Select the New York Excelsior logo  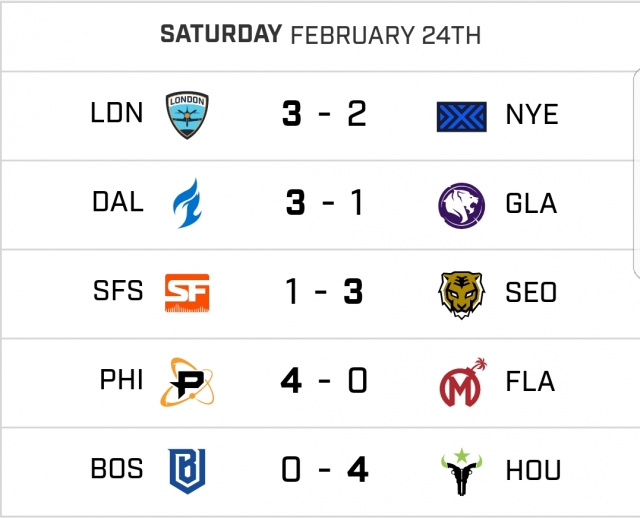(x=462, y=116)
